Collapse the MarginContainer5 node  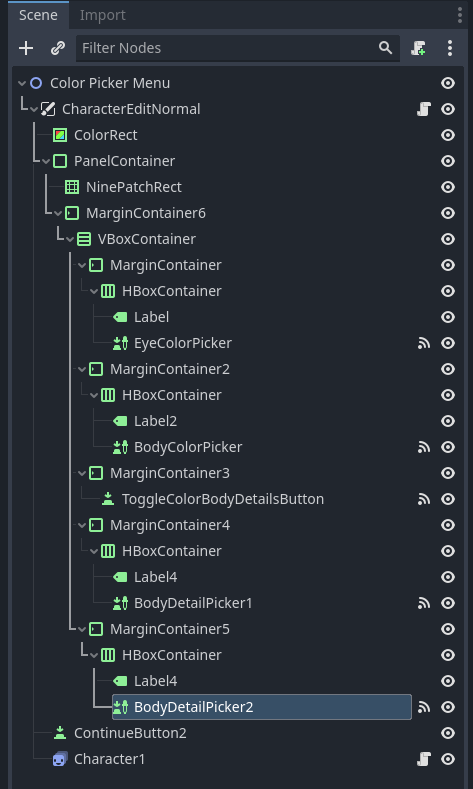click(x=83, y=629)
